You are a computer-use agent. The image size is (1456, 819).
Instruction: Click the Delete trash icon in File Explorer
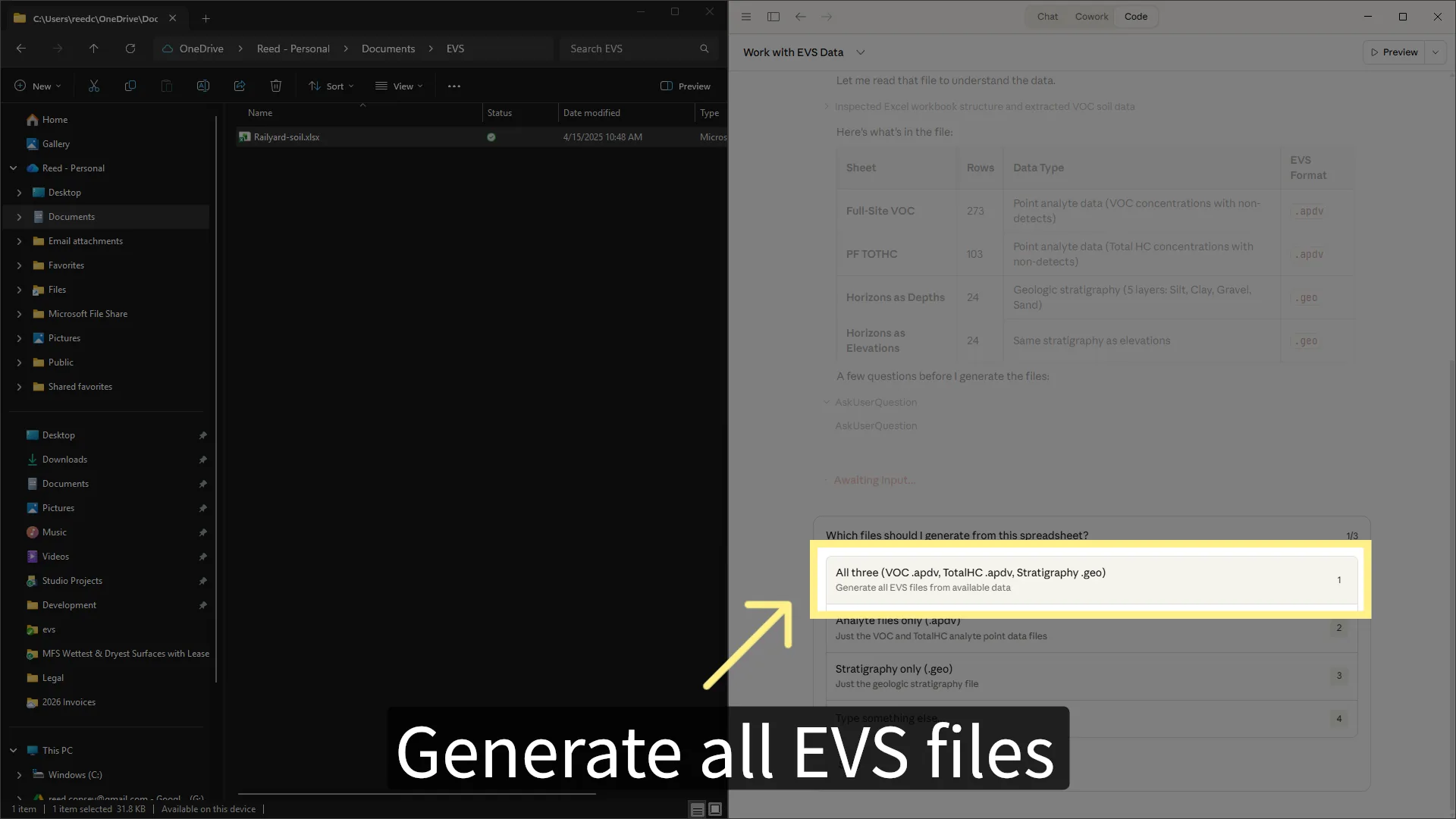pyautogui.click(x=276, y=86)
